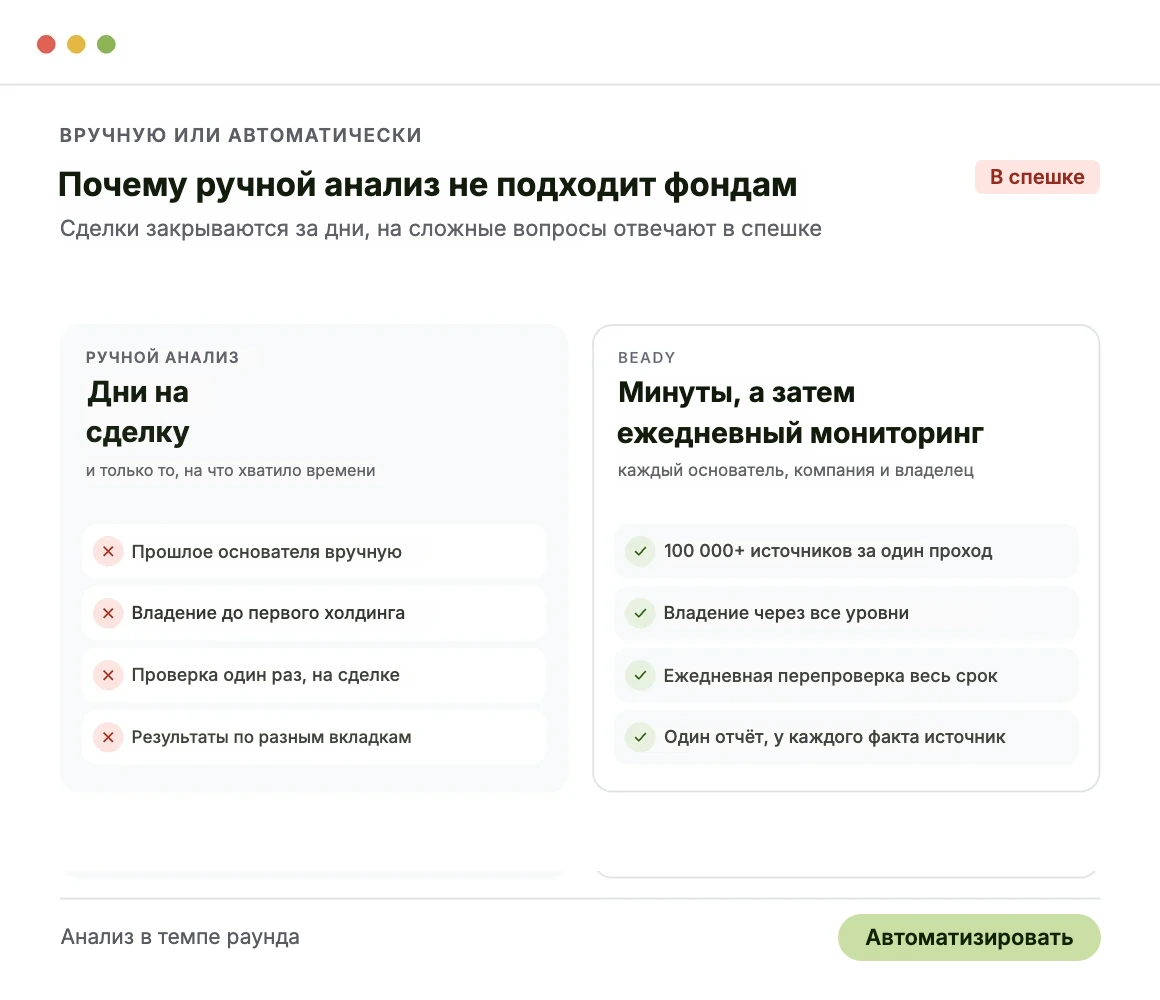Click the ВРУЧНУЮ ИЛИ АВТОМАТИЧЕСКИ label
Image resolution: width=1160 pixels, height=1000 pixels.
240,135
